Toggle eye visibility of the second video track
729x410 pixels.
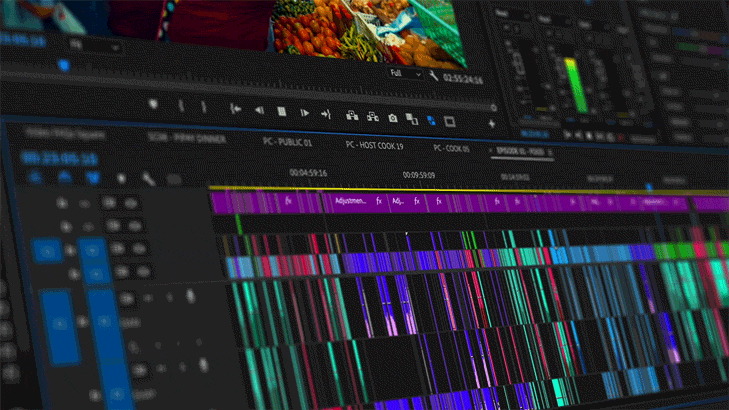click(135, 226)
